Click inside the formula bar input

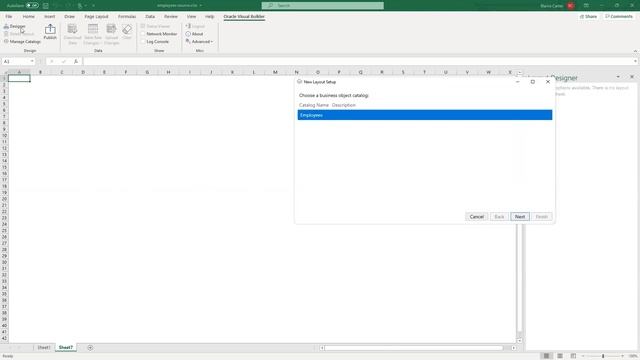click(x=358, y=61)
